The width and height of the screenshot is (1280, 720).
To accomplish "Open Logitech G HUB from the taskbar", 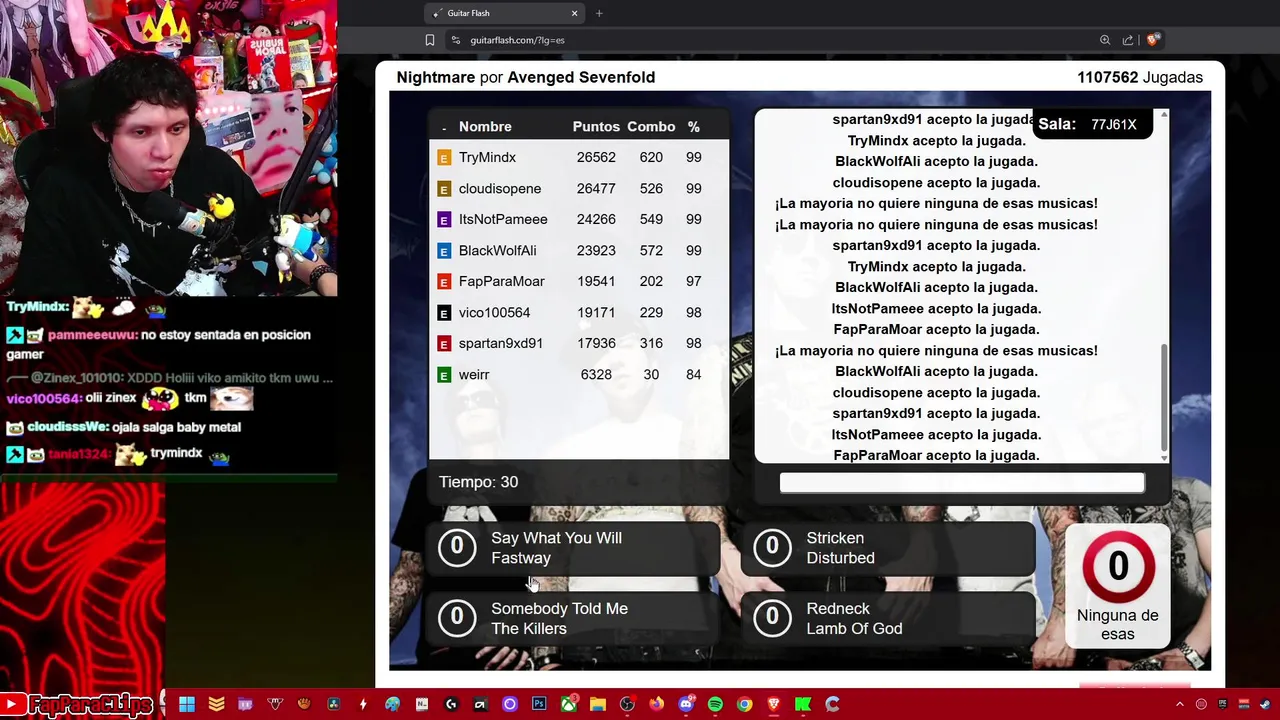I will (x=451, y=704).
